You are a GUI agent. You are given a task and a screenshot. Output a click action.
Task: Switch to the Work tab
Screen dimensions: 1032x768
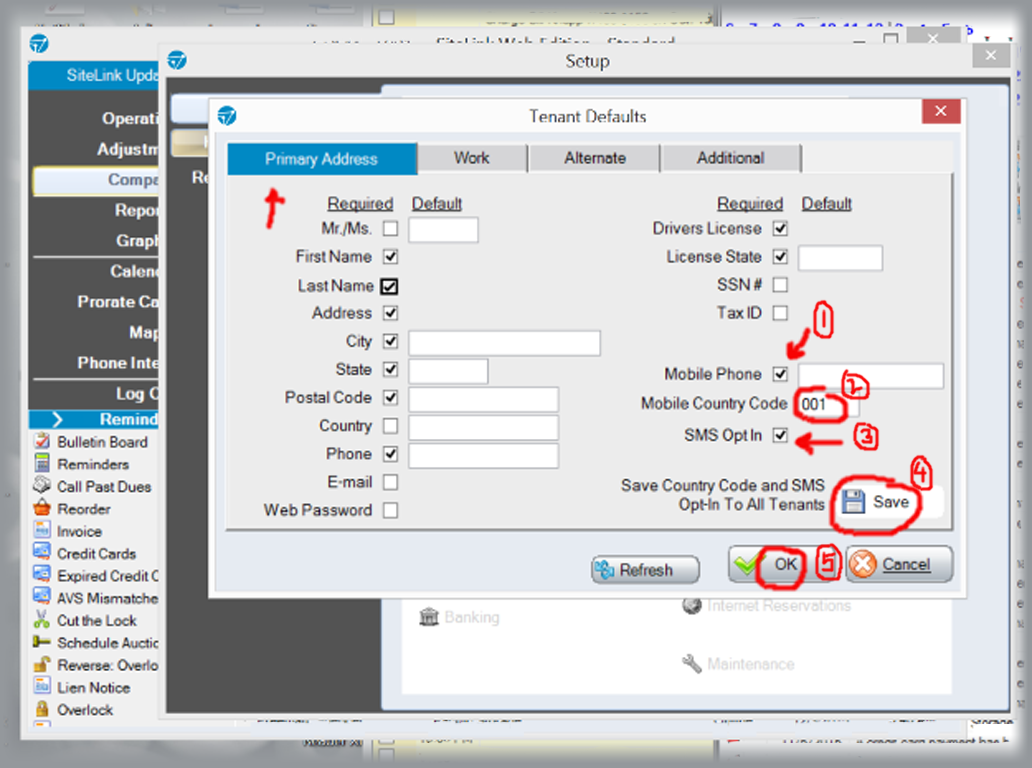pos(471,158)
